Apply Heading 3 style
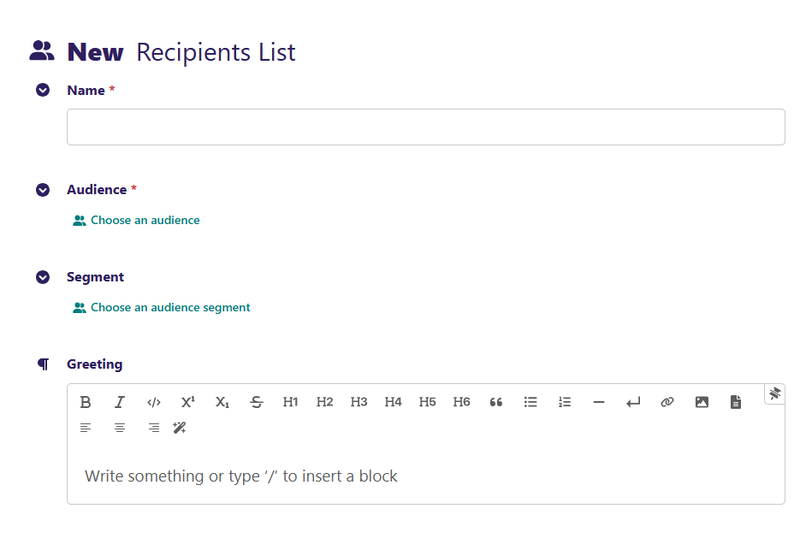 (x=359, y=402)
